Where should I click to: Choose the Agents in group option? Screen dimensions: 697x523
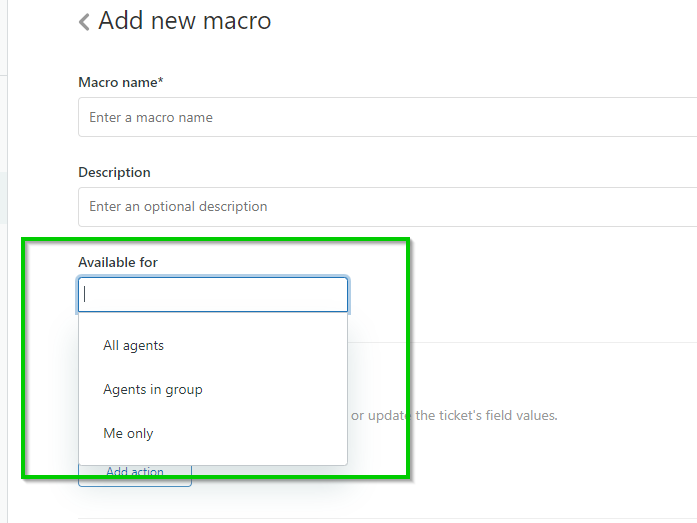click(x=153, y=390)
